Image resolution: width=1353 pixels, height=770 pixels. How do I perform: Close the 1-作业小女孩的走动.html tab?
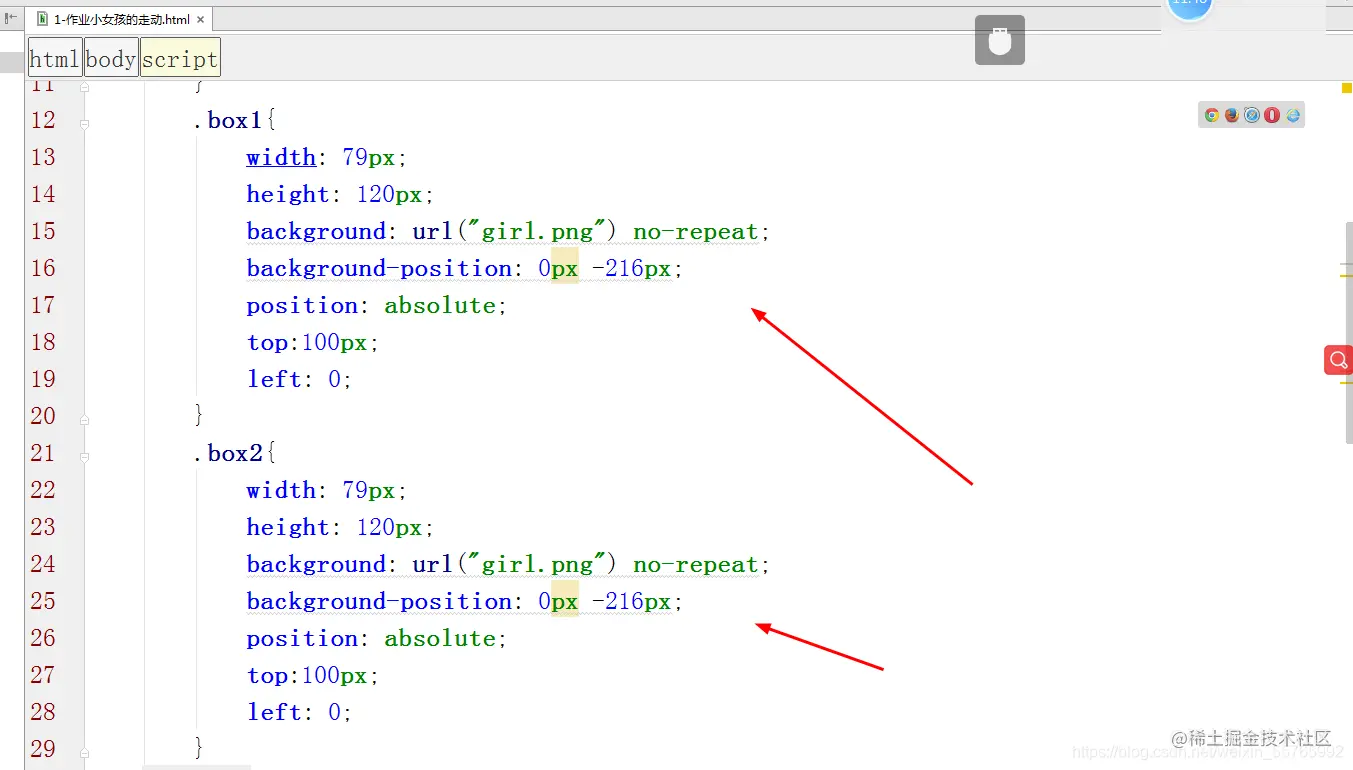click(x=201, y=20)
